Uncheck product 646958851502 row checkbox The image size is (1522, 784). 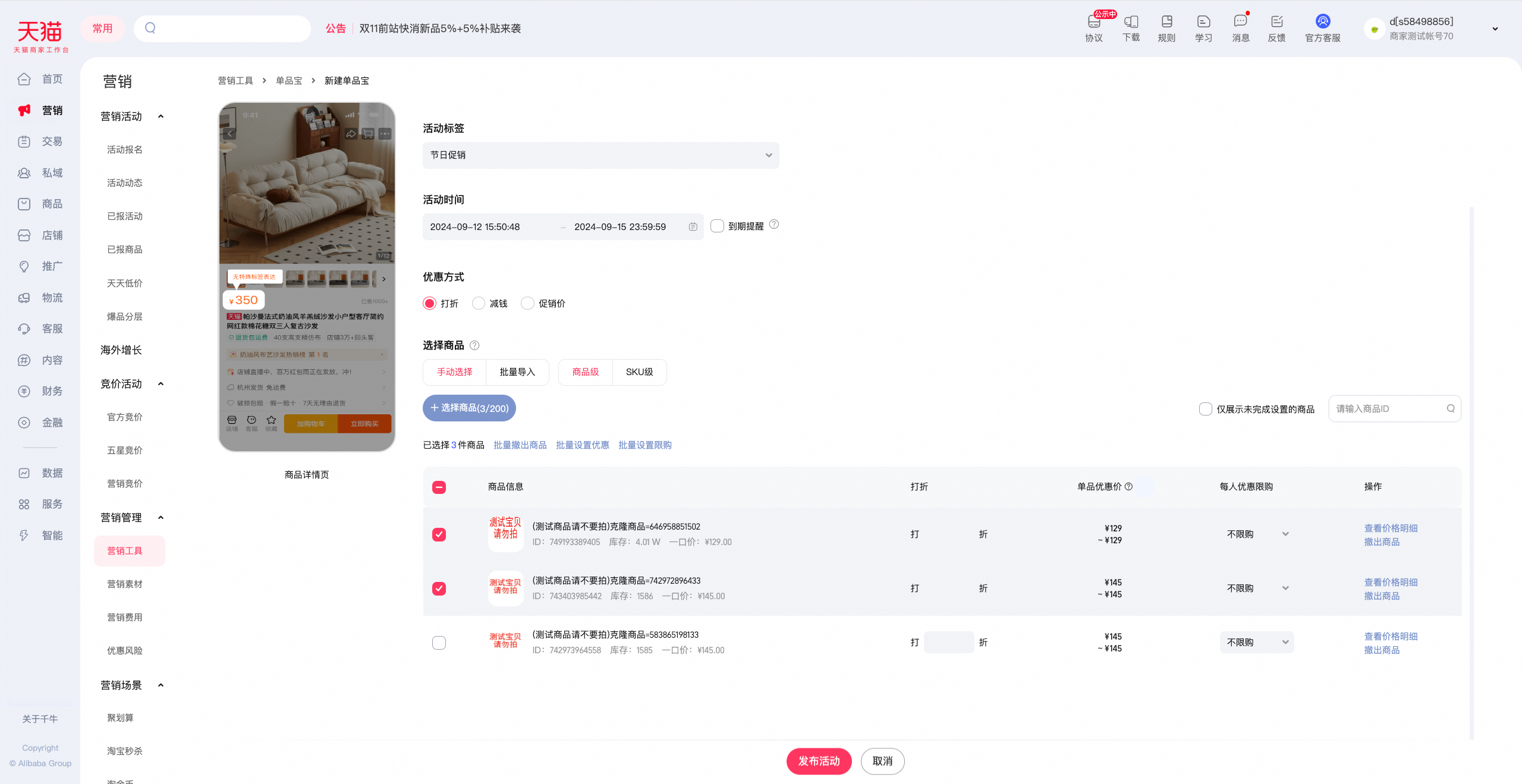tap(439, 534)
